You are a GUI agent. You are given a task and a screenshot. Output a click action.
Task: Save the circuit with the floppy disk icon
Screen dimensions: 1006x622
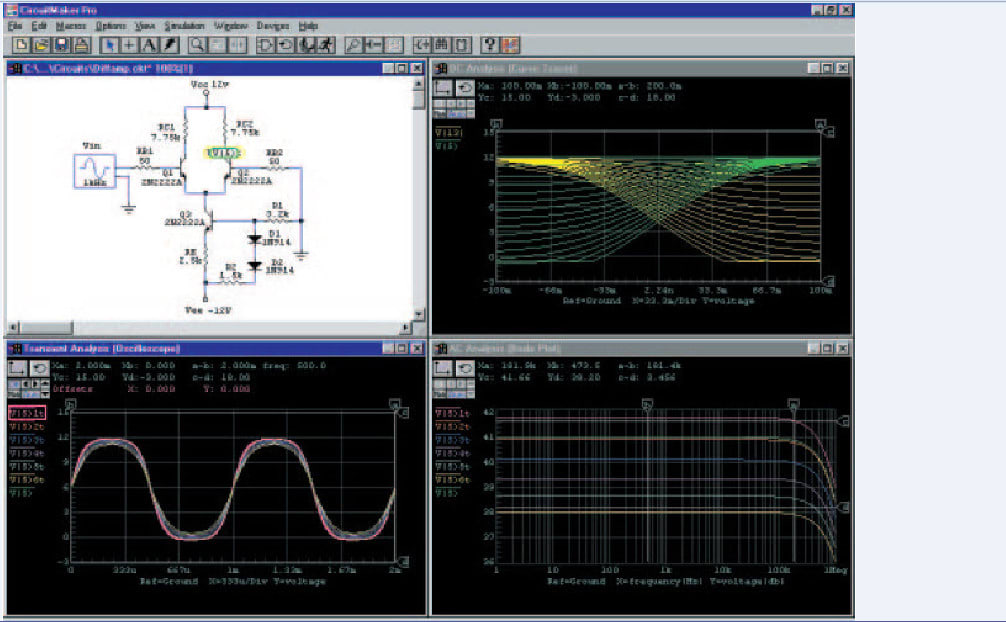[60, 45]
